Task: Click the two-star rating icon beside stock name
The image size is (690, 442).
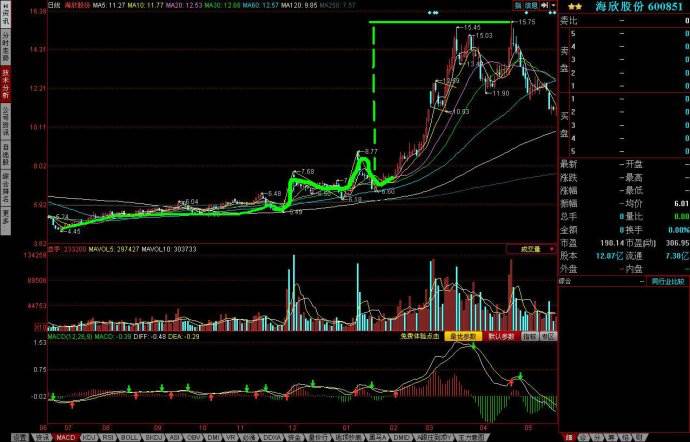Action: [575, 7]
